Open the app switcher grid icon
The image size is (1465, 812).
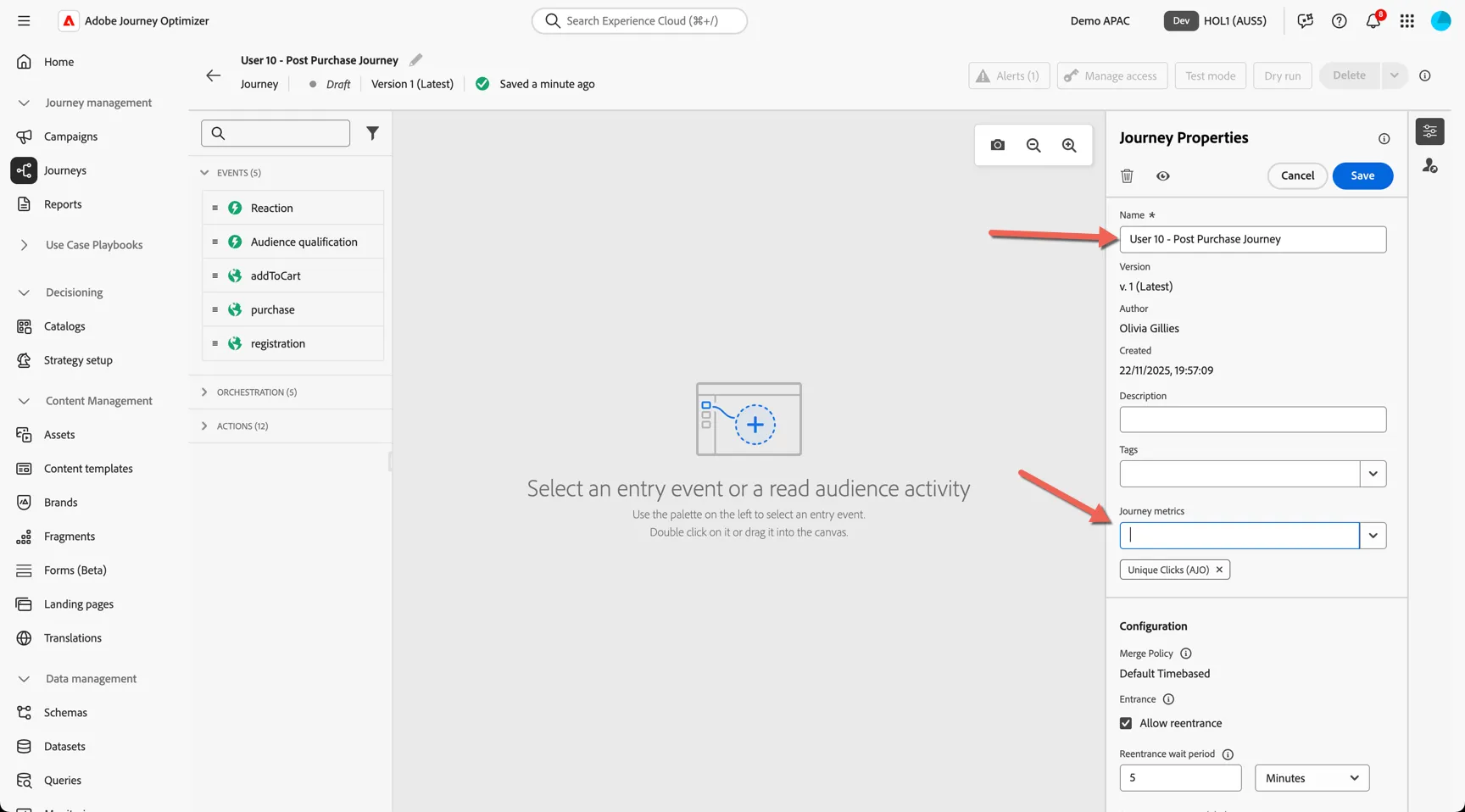[x=1407, y=21]
